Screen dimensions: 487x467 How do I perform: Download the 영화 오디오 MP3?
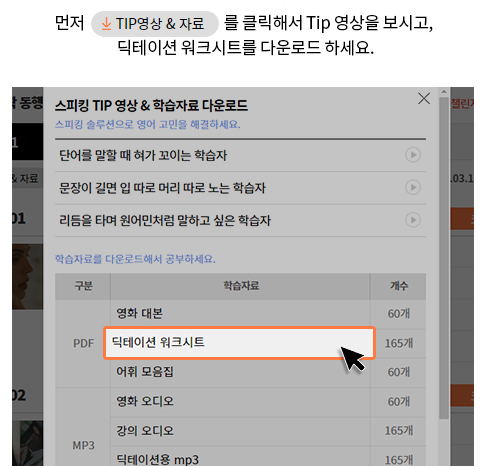click(240, 401)
